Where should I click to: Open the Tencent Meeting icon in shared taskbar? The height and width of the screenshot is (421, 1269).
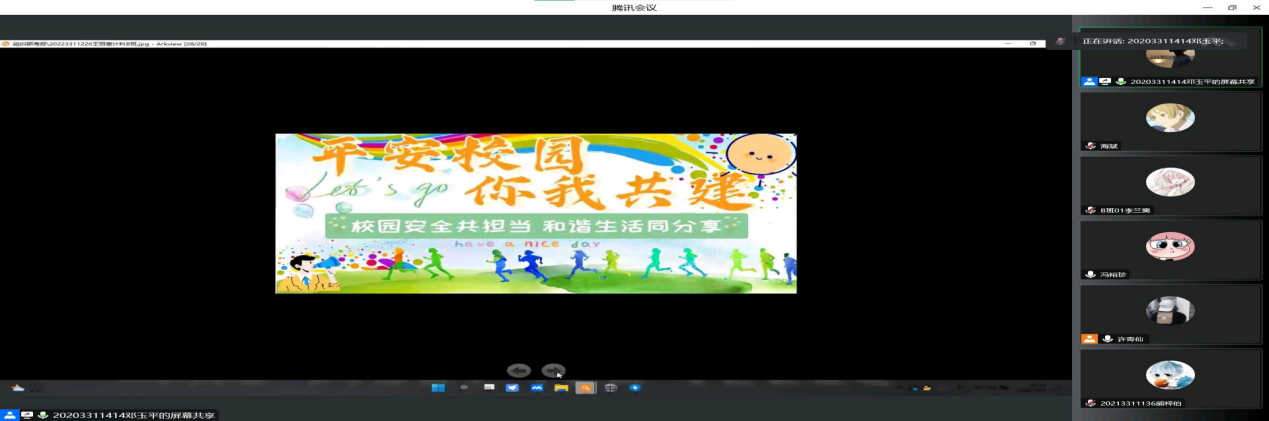point(537,388)
